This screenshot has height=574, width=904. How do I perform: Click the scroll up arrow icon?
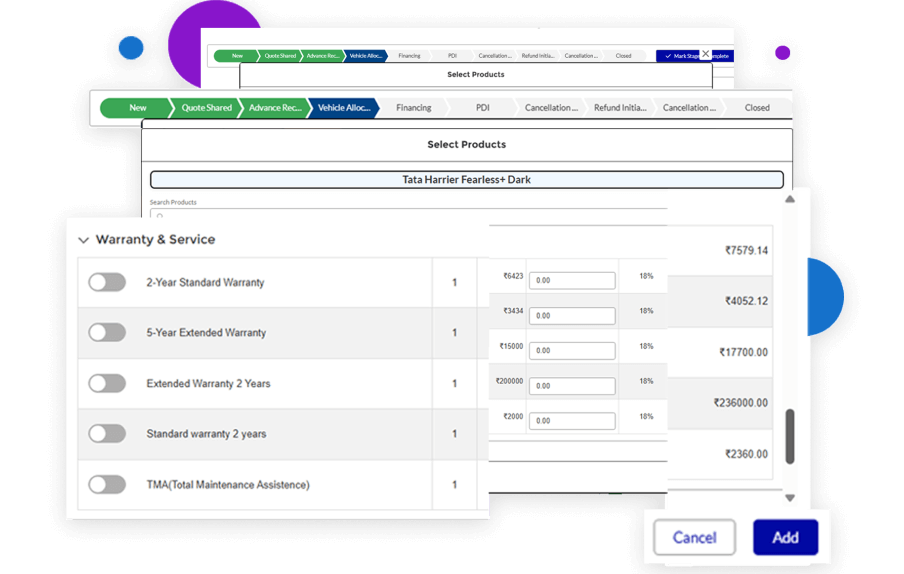[x=789, y=200]
